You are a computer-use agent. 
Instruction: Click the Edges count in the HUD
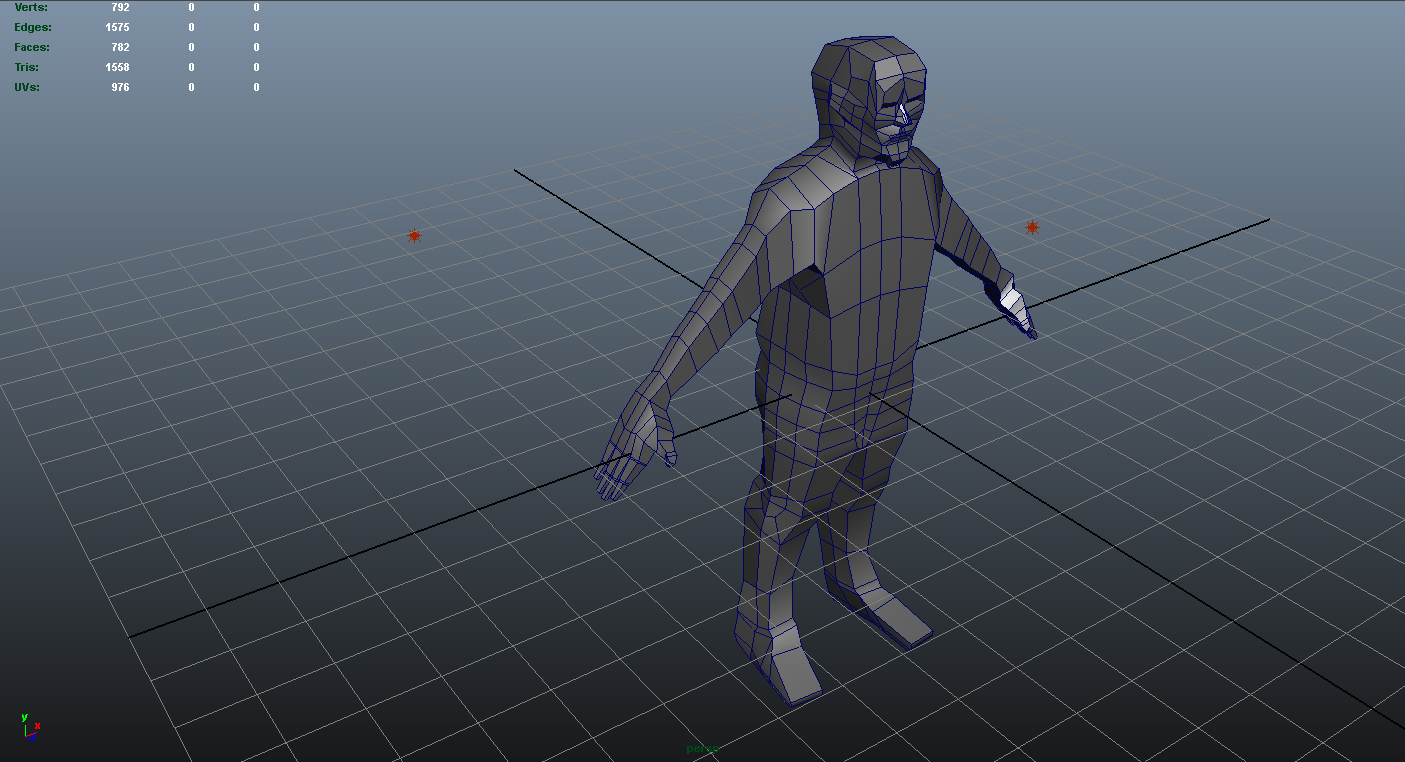point(117,27)
